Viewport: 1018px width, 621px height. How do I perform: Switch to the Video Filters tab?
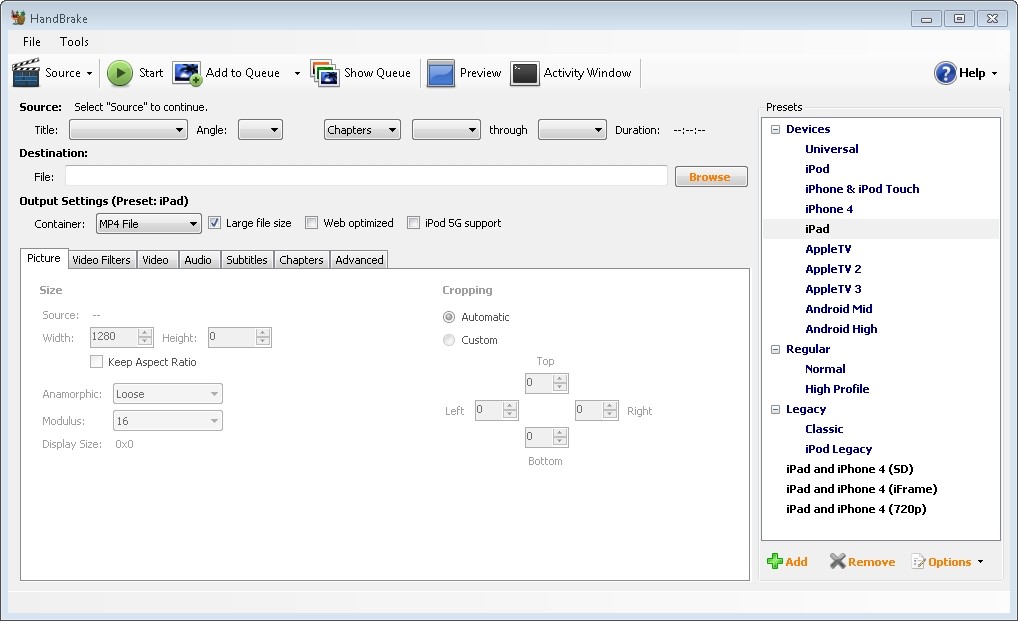[x=101, y=260]
